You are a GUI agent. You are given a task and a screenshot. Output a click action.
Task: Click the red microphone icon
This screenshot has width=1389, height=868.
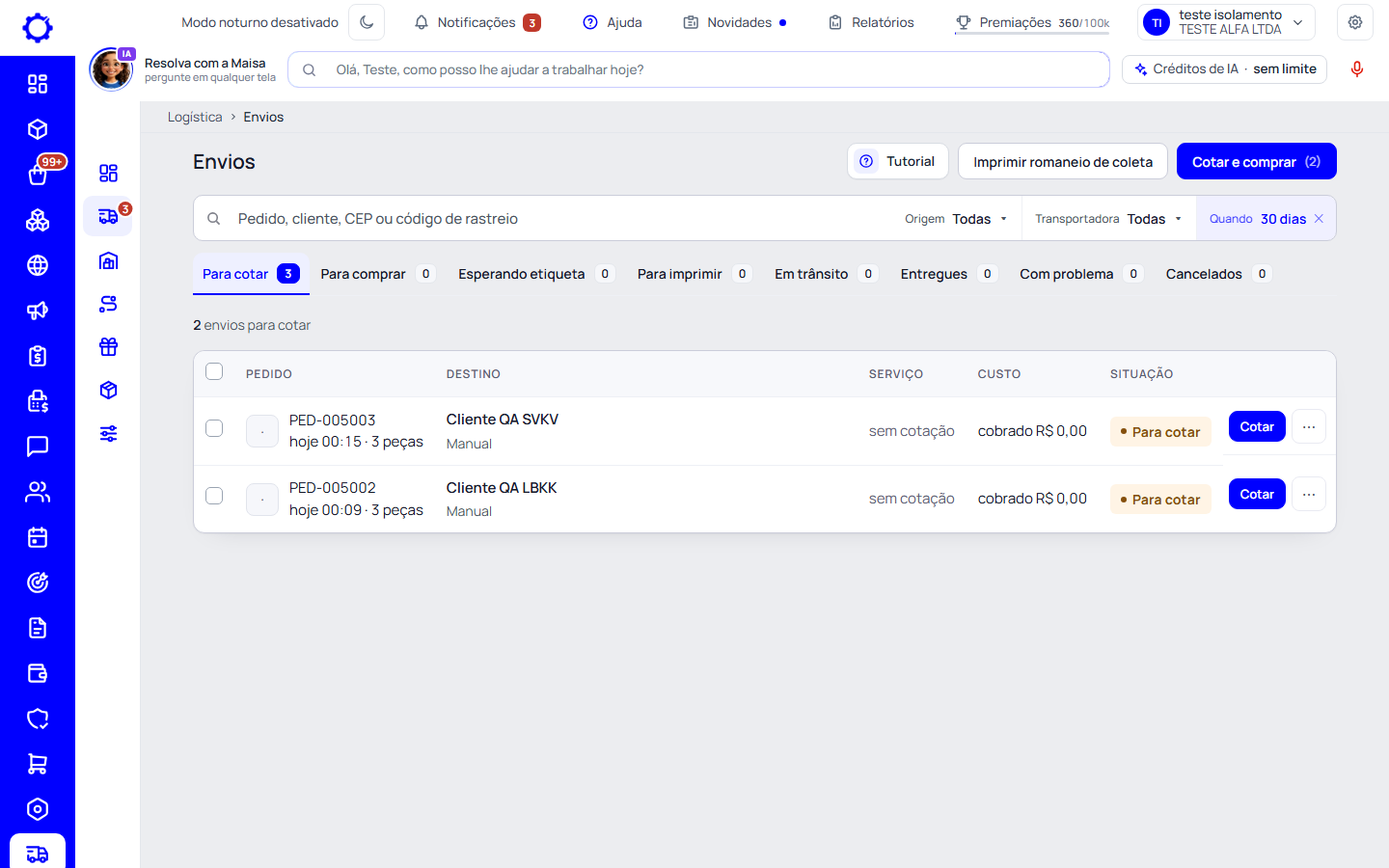point(1357,69)
